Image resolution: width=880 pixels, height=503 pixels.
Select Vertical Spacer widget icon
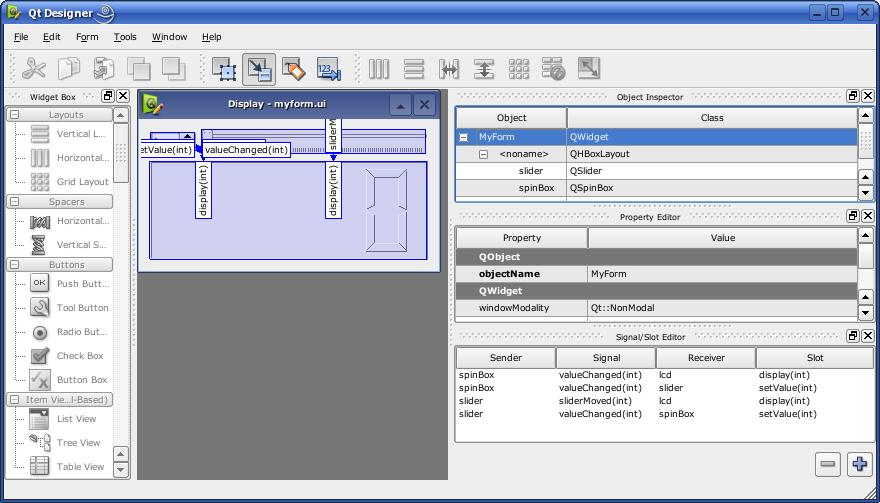coord(40,245)
